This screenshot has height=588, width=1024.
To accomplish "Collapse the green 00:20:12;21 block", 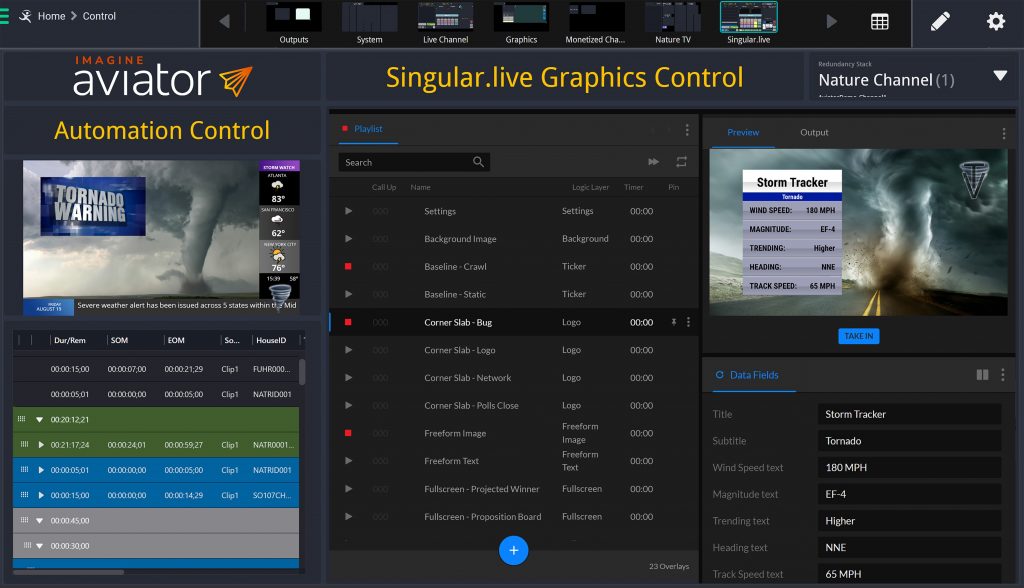I will point(39,419).
